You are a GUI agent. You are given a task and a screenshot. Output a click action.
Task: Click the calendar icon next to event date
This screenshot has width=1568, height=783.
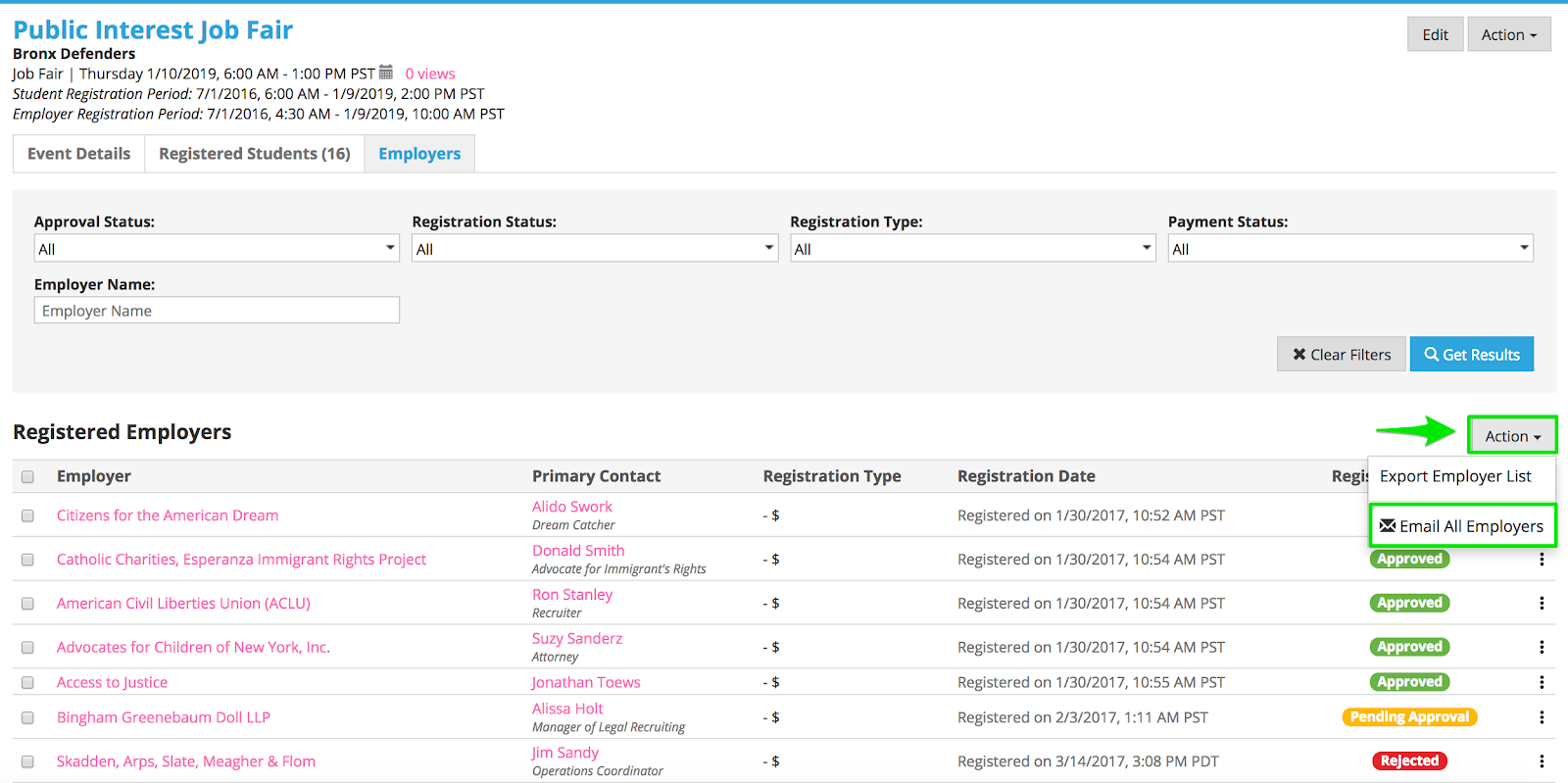coord(386,73)
